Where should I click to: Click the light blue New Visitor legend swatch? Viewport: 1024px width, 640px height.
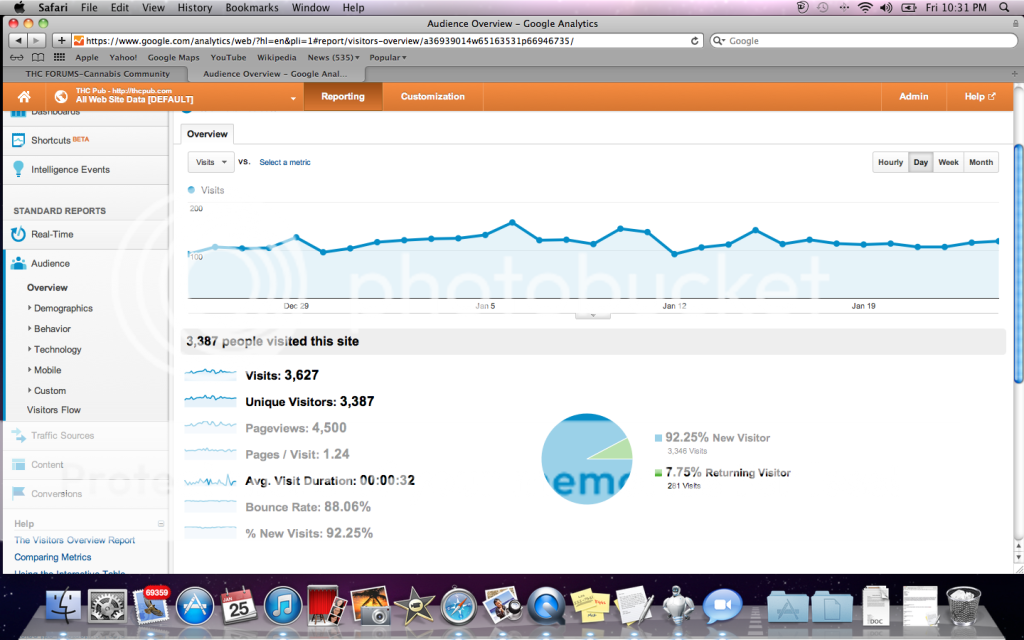(x=658, y=438)
